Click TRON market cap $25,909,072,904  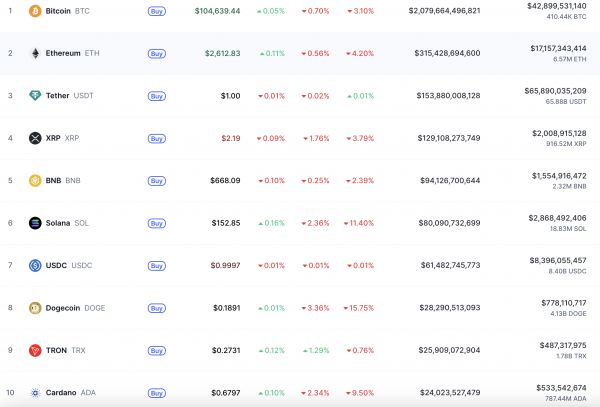(x=449, y=350)
